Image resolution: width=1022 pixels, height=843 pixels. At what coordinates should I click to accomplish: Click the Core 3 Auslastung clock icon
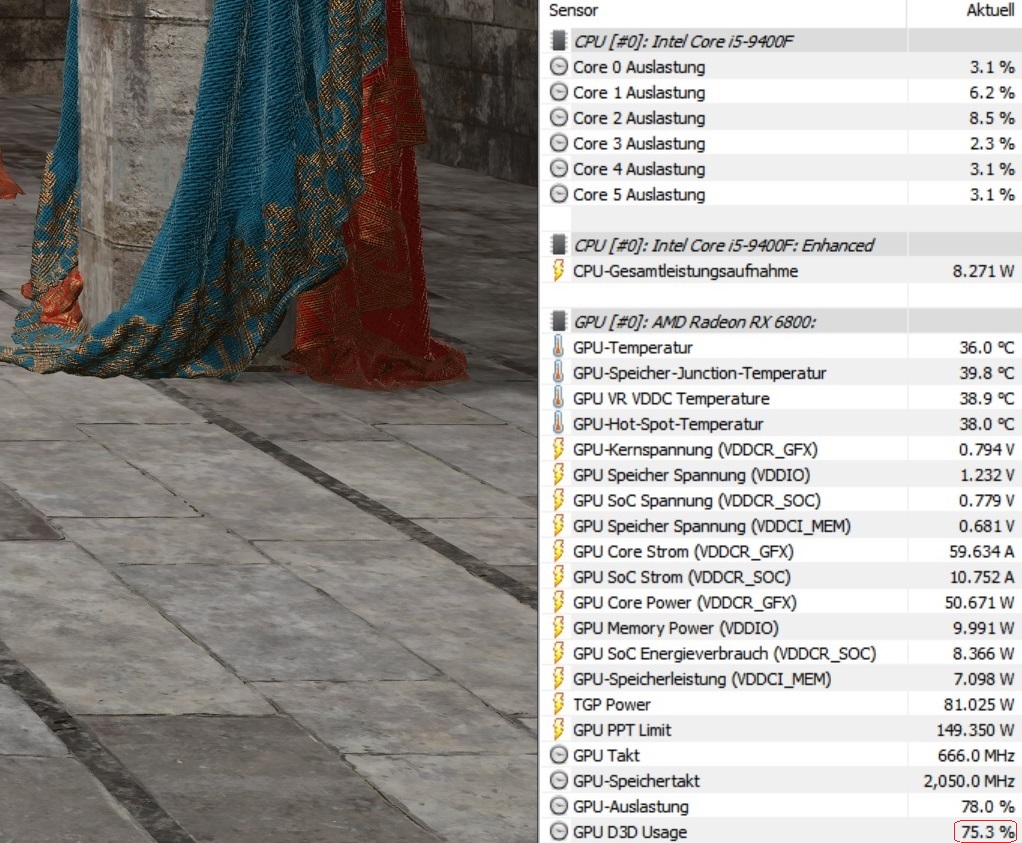(559, 143)
